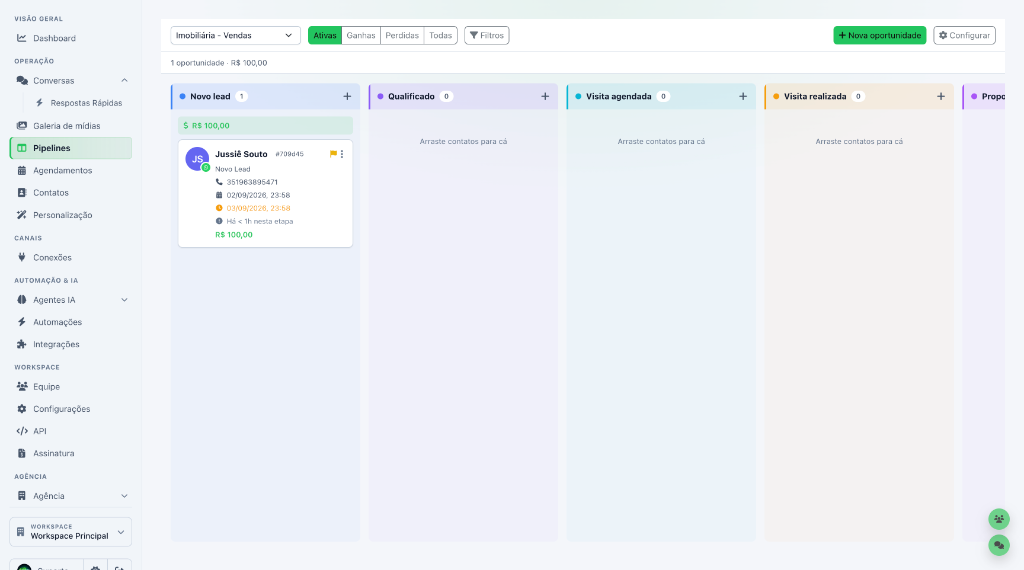The image size is (1024, 570).
Task: Click the flag icon on Jussiê Souto card
Action: point(333,154)
